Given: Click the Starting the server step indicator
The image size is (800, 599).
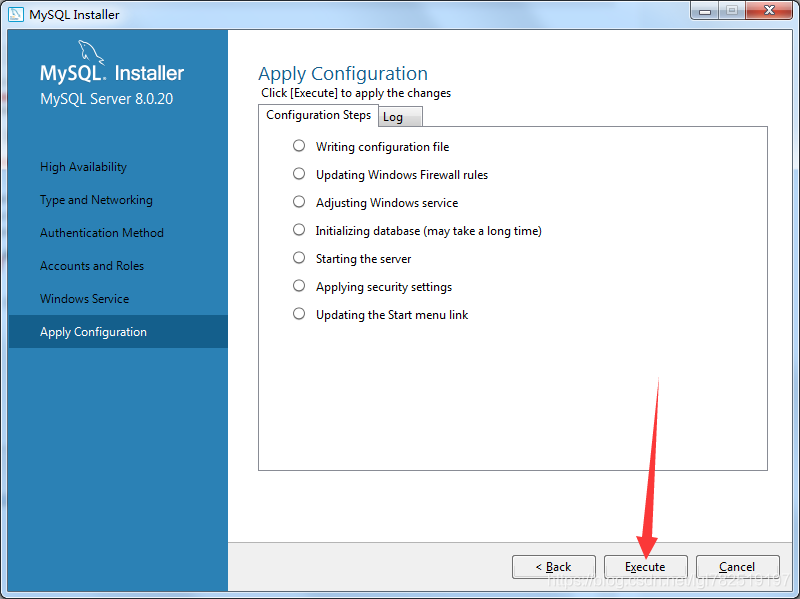Looking at the screenshot, I should pos(299,258).
